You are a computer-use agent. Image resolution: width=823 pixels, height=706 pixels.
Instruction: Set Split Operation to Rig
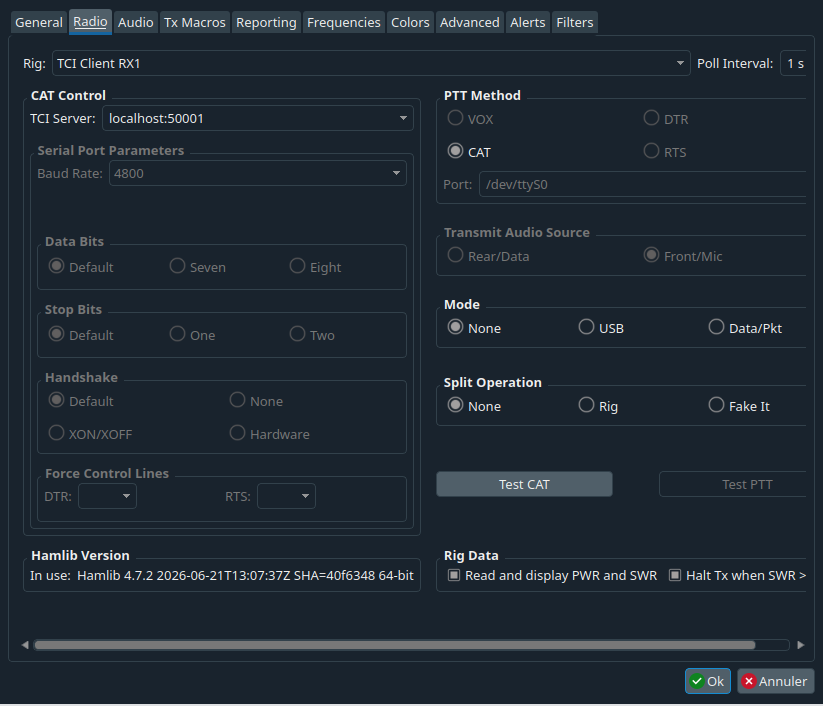click(598, 406)
